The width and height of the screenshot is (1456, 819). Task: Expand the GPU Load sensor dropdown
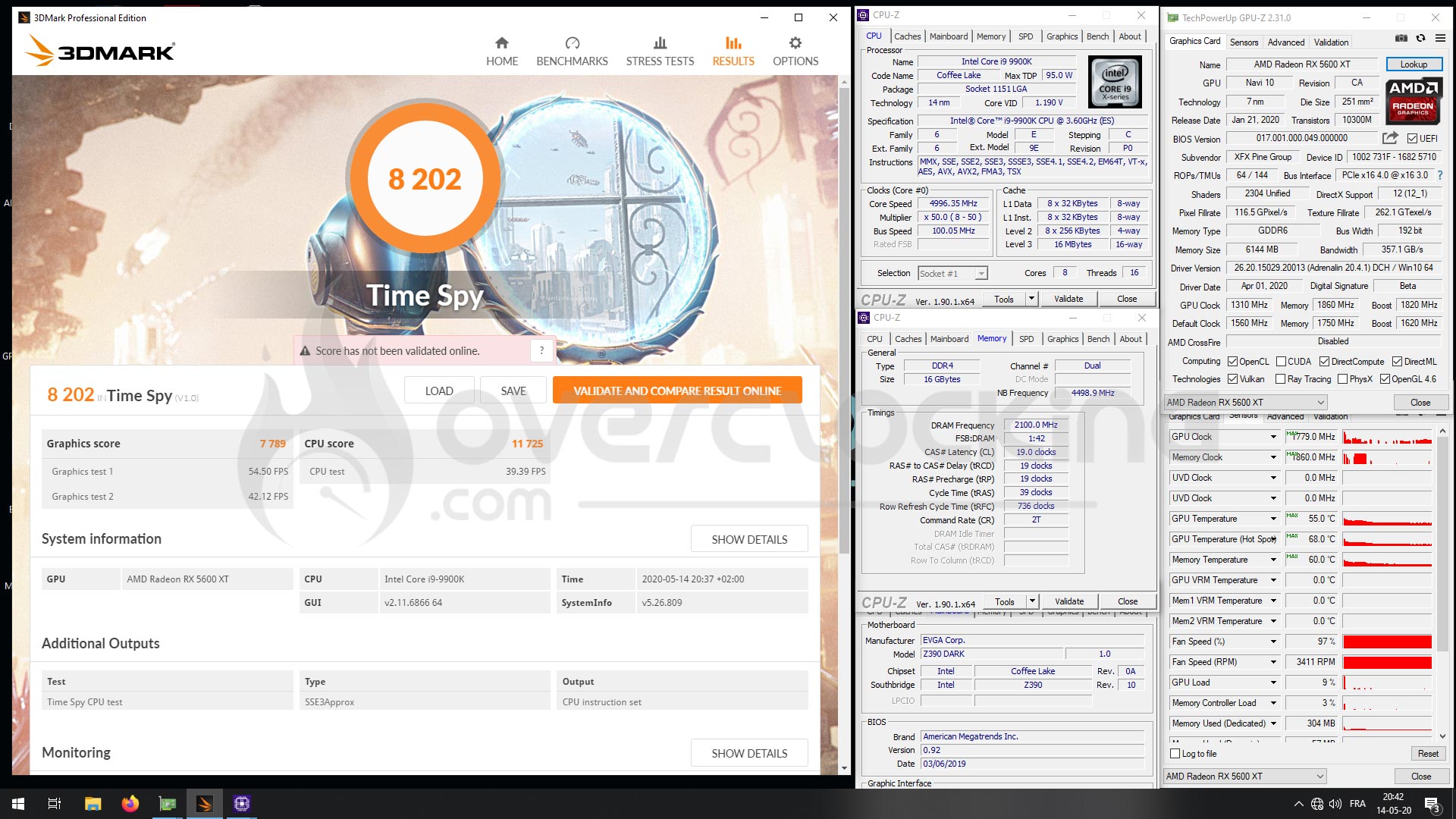pos(1273,682)
